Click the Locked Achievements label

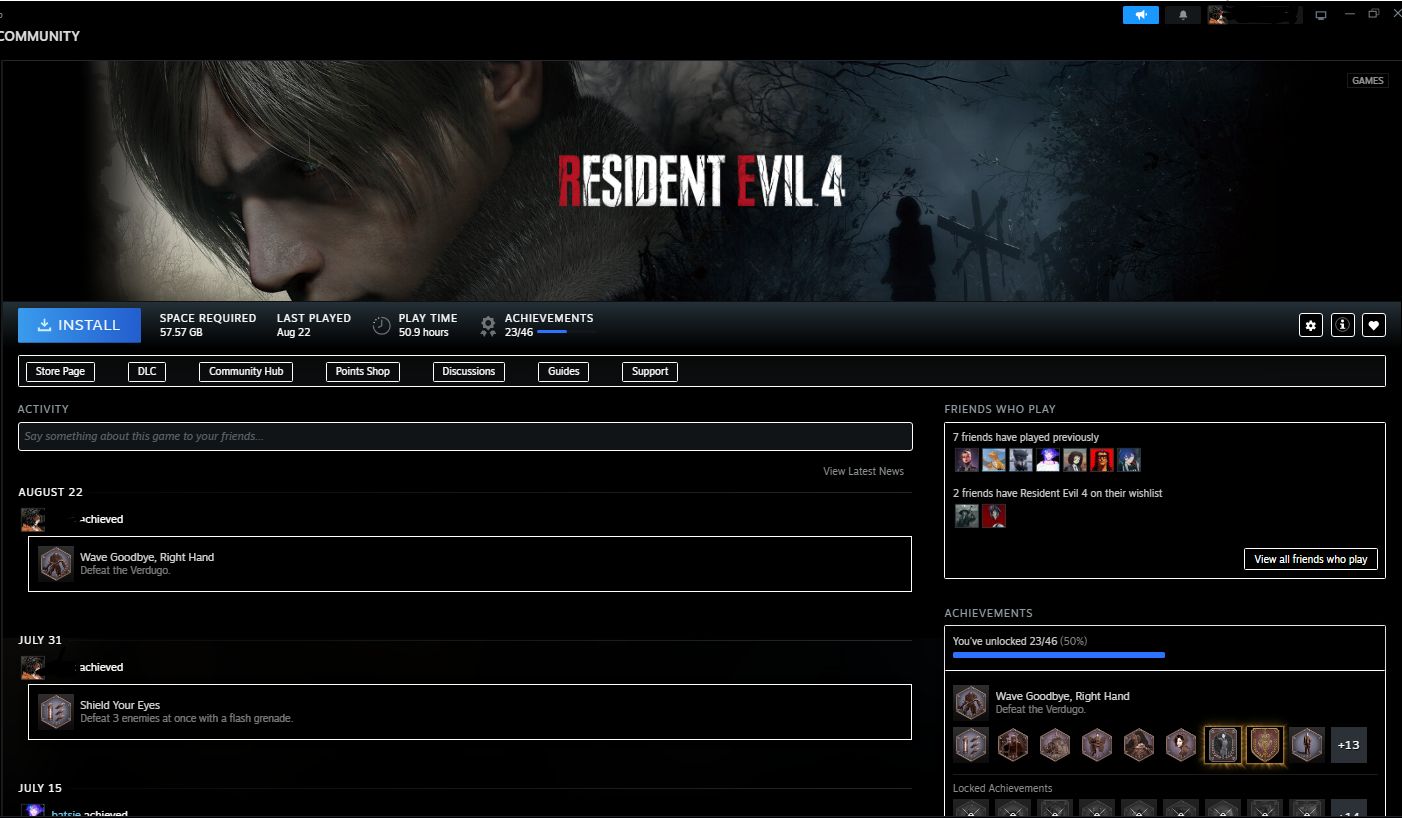[1003, 788]
